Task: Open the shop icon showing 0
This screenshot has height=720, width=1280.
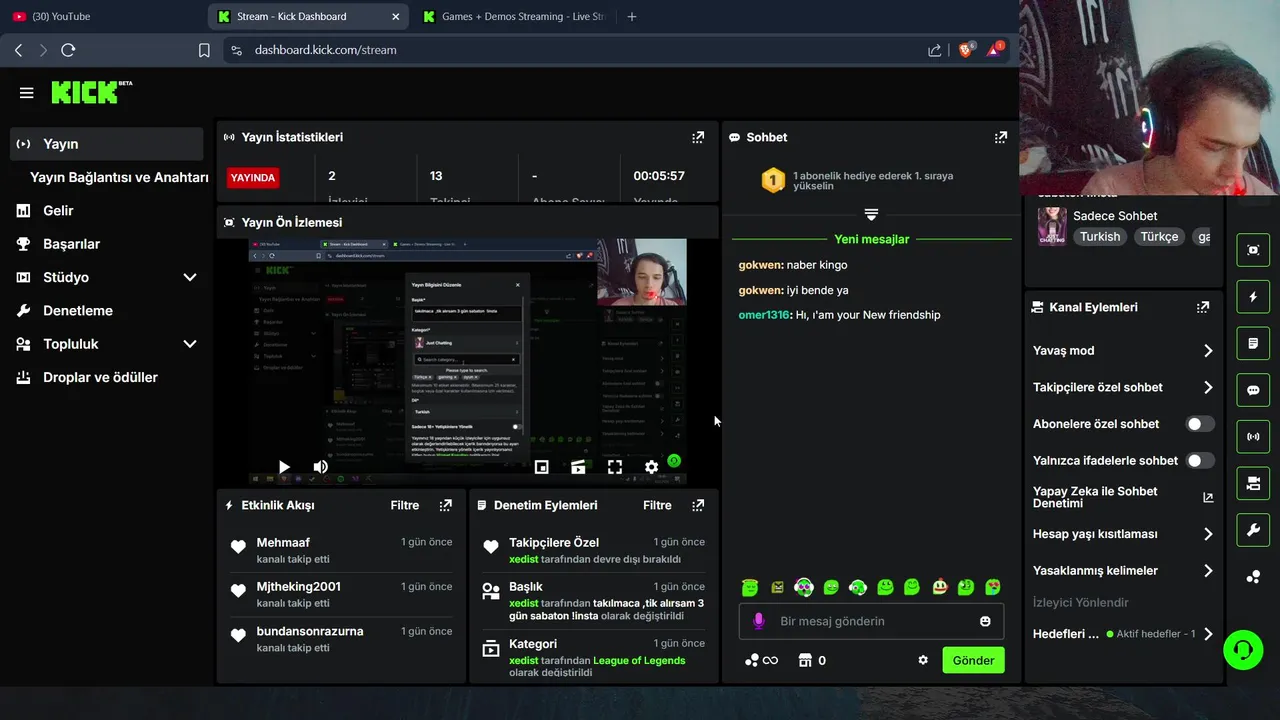Action: pyautogui.click(x=812, y=660)
